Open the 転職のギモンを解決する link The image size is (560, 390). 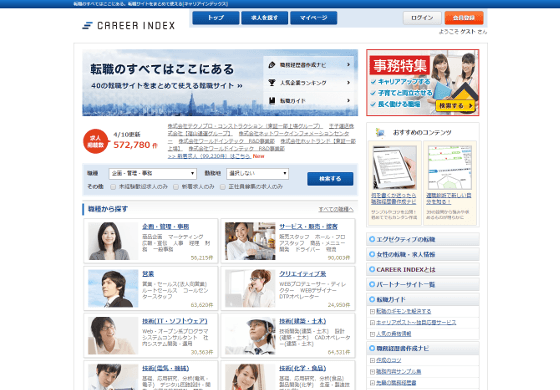pyautogui.click(x=404, y=311)
